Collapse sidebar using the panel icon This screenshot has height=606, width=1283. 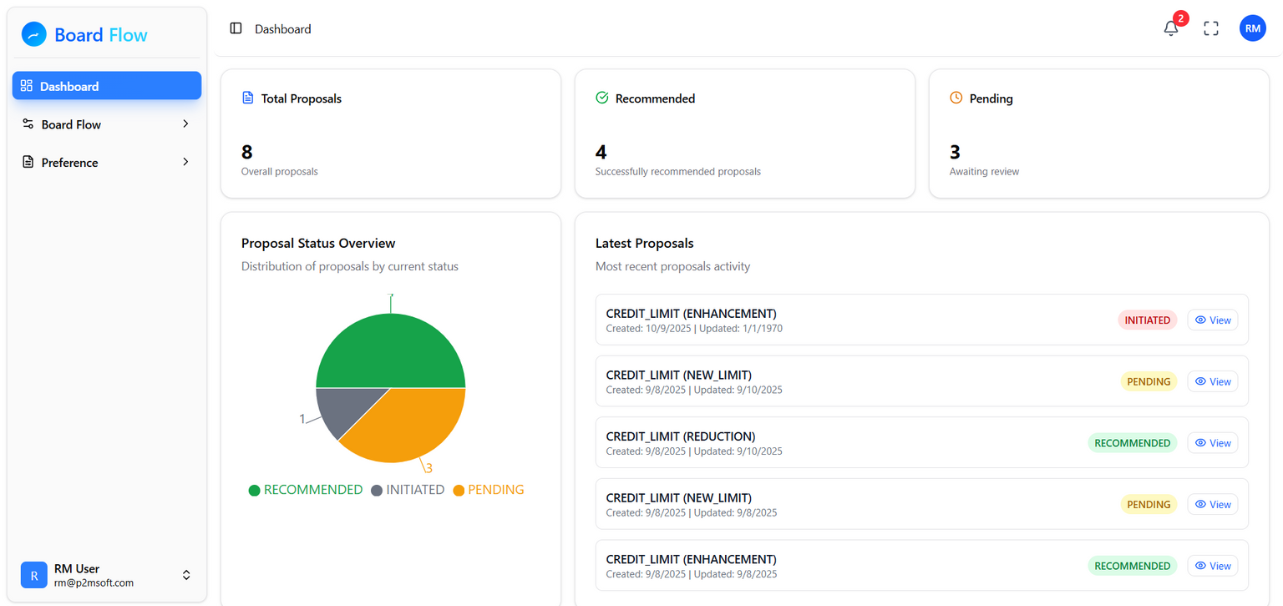pos(236,29)
